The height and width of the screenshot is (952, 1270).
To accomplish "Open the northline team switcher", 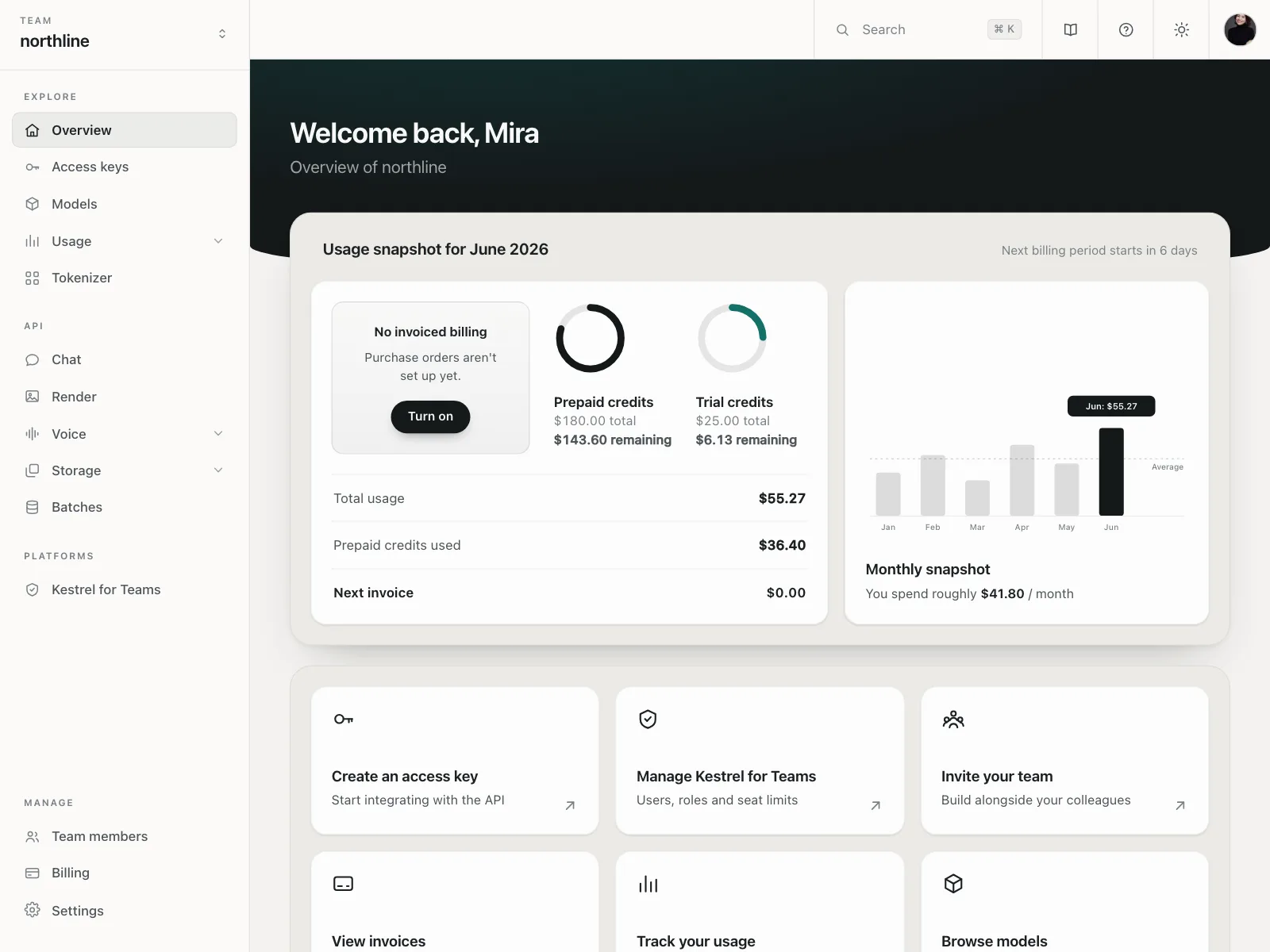I will click(x=125, y=33).
